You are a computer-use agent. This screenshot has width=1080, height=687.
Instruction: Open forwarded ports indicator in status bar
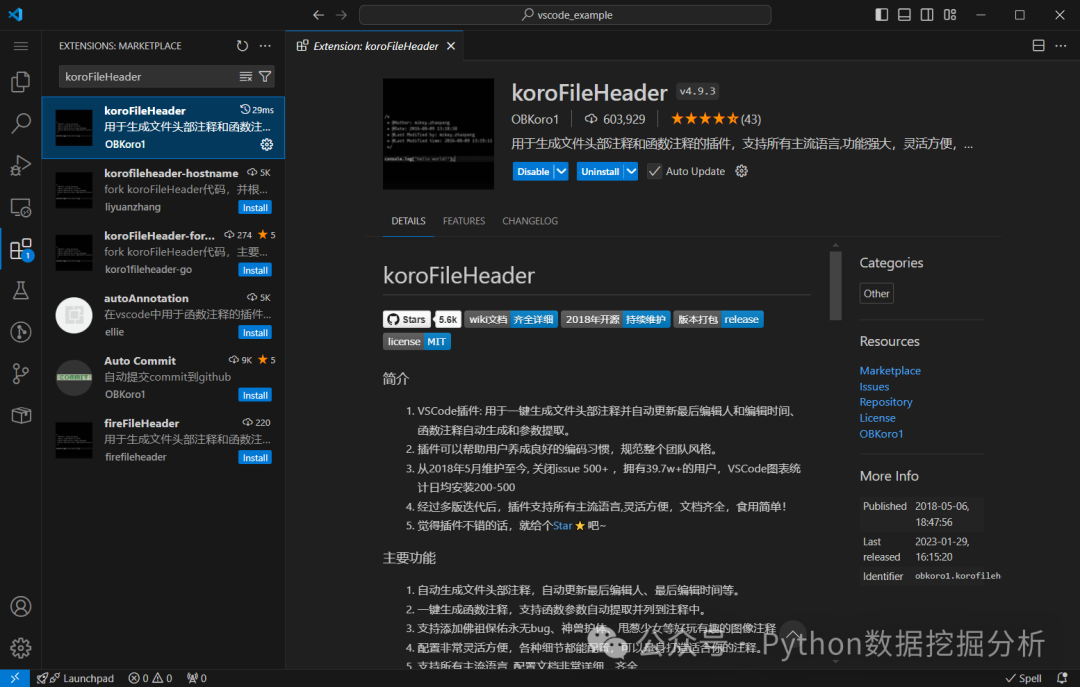tap(196, 678)
